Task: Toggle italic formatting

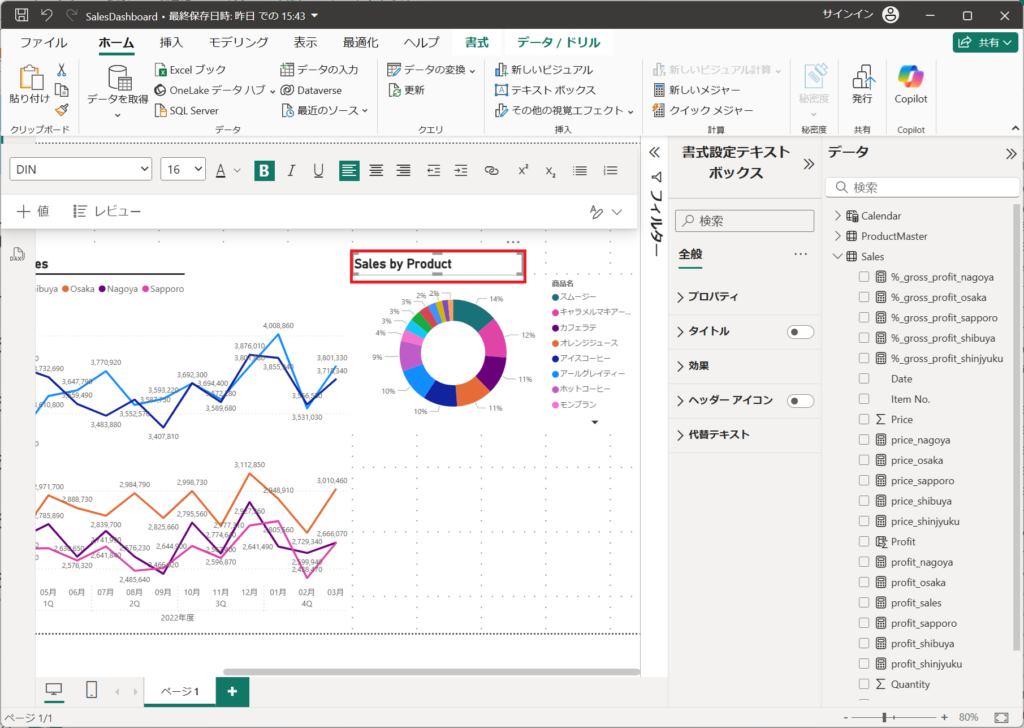Action: 291,170
